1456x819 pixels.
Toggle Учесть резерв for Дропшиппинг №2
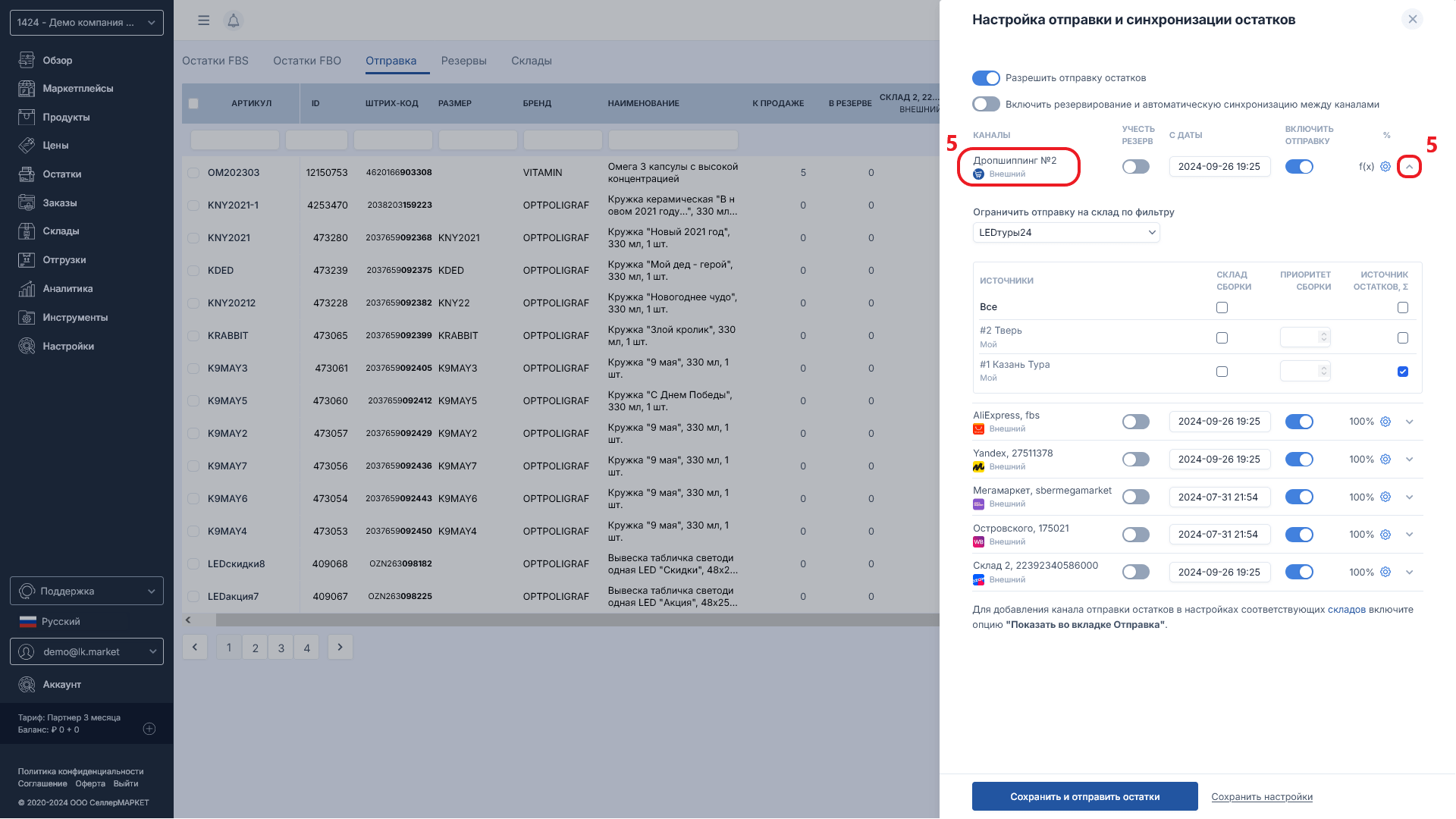[1136, 167]
